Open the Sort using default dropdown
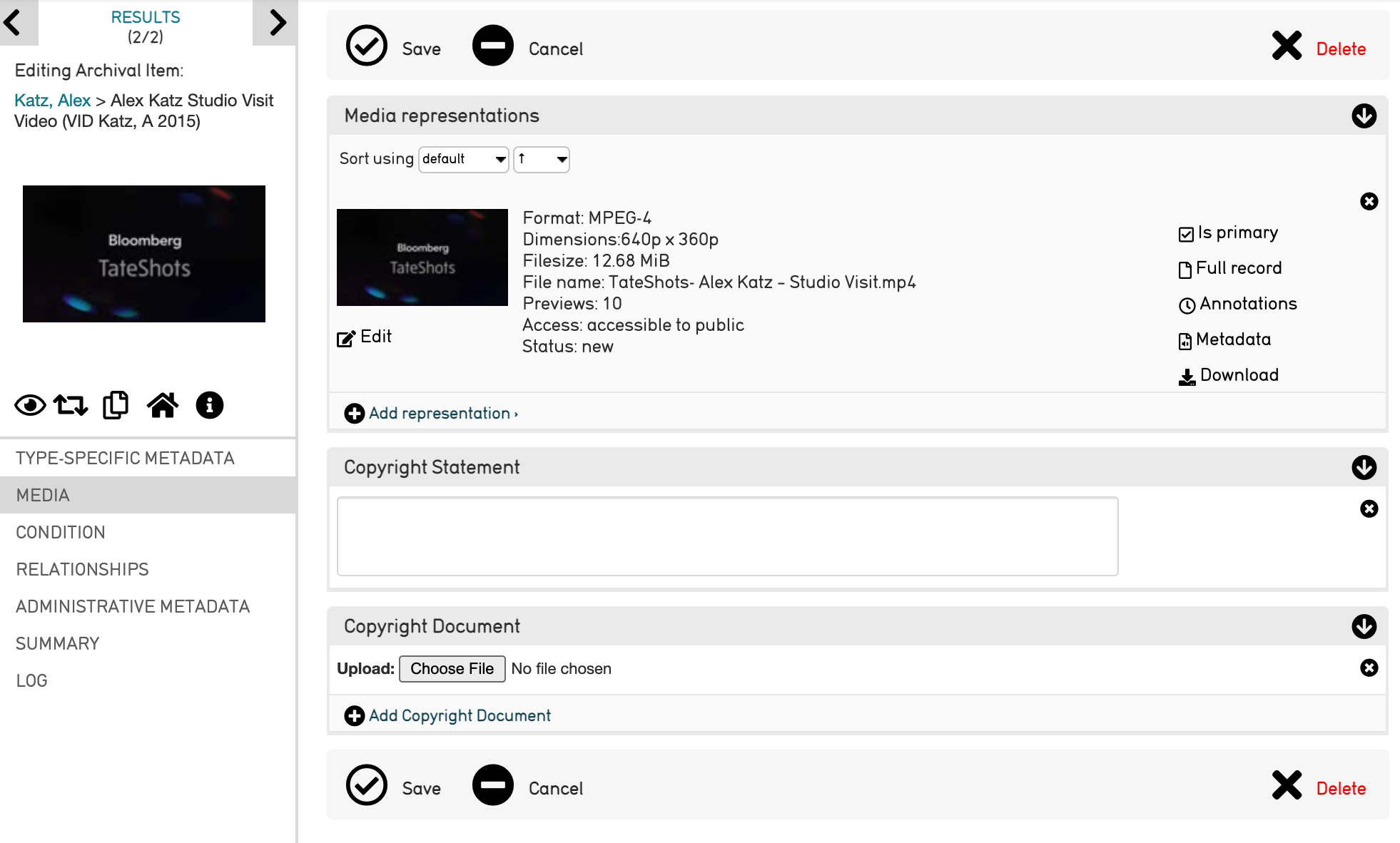This screenshot has height=843, width=1400. click(x=463, y=159)
